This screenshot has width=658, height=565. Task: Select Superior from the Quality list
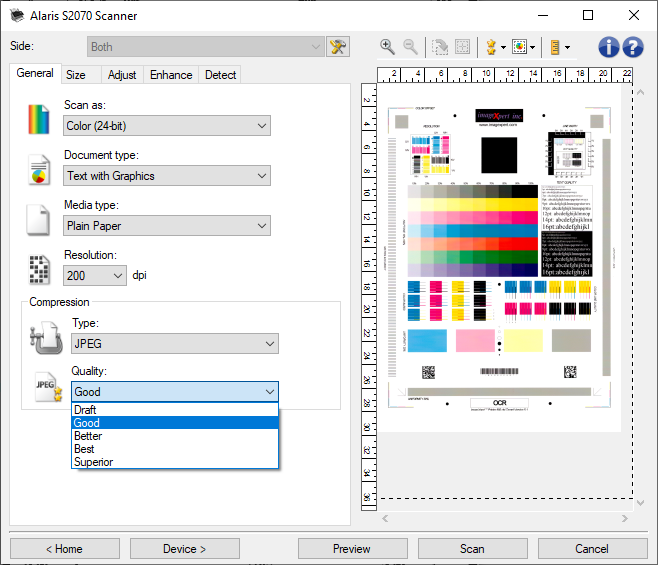(x=93, y=462)
